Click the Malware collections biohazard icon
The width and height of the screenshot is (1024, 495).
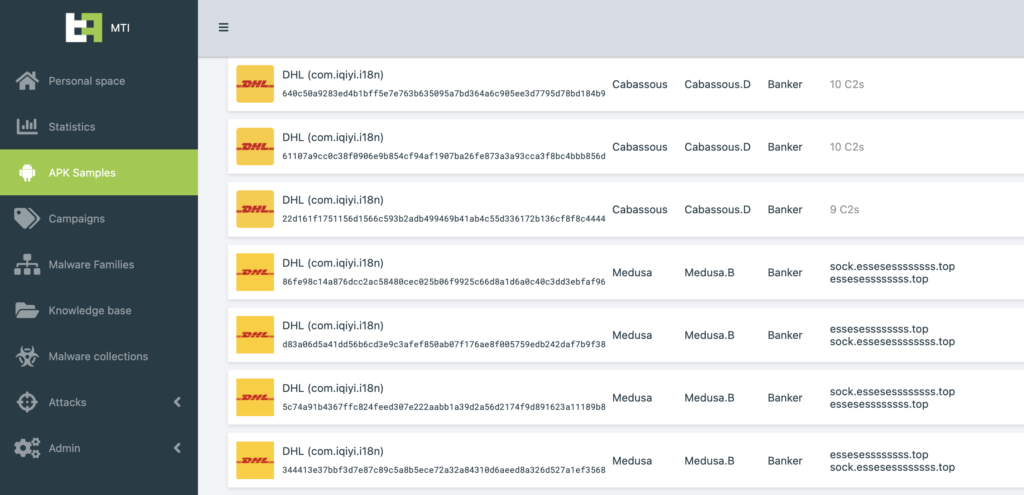[x=27, y=357]
